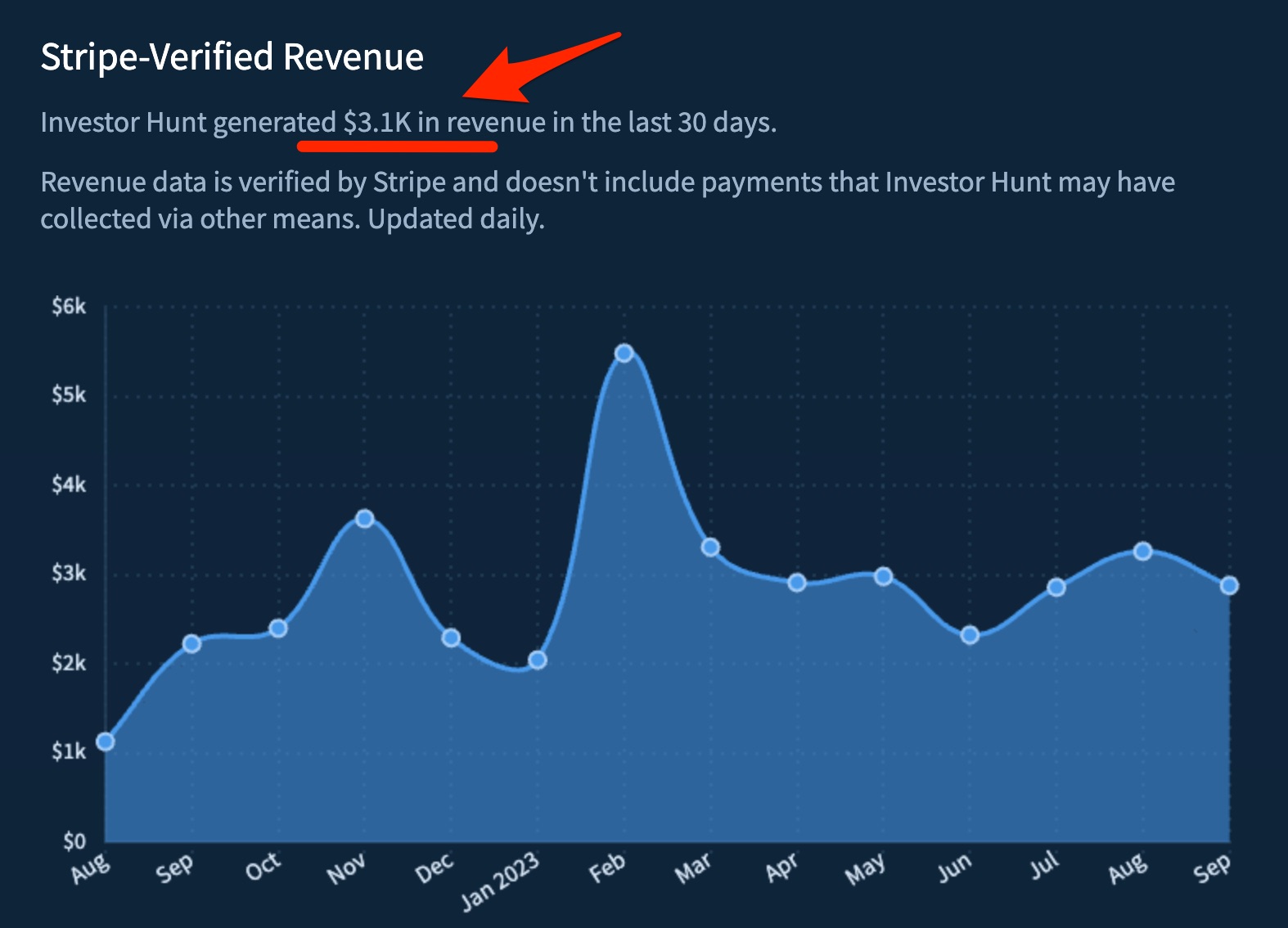Click the $2k y-axis label
The image size is (1288, 928).
coord(69,663)
